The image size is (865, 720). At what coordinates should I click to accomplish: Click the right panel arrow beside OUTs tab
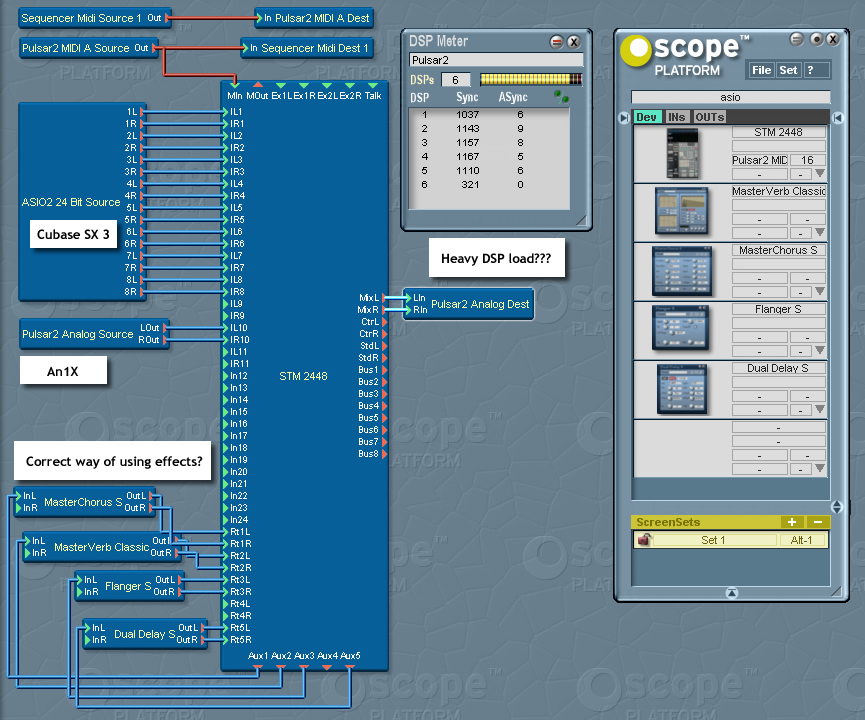click(x=837, y=118)
